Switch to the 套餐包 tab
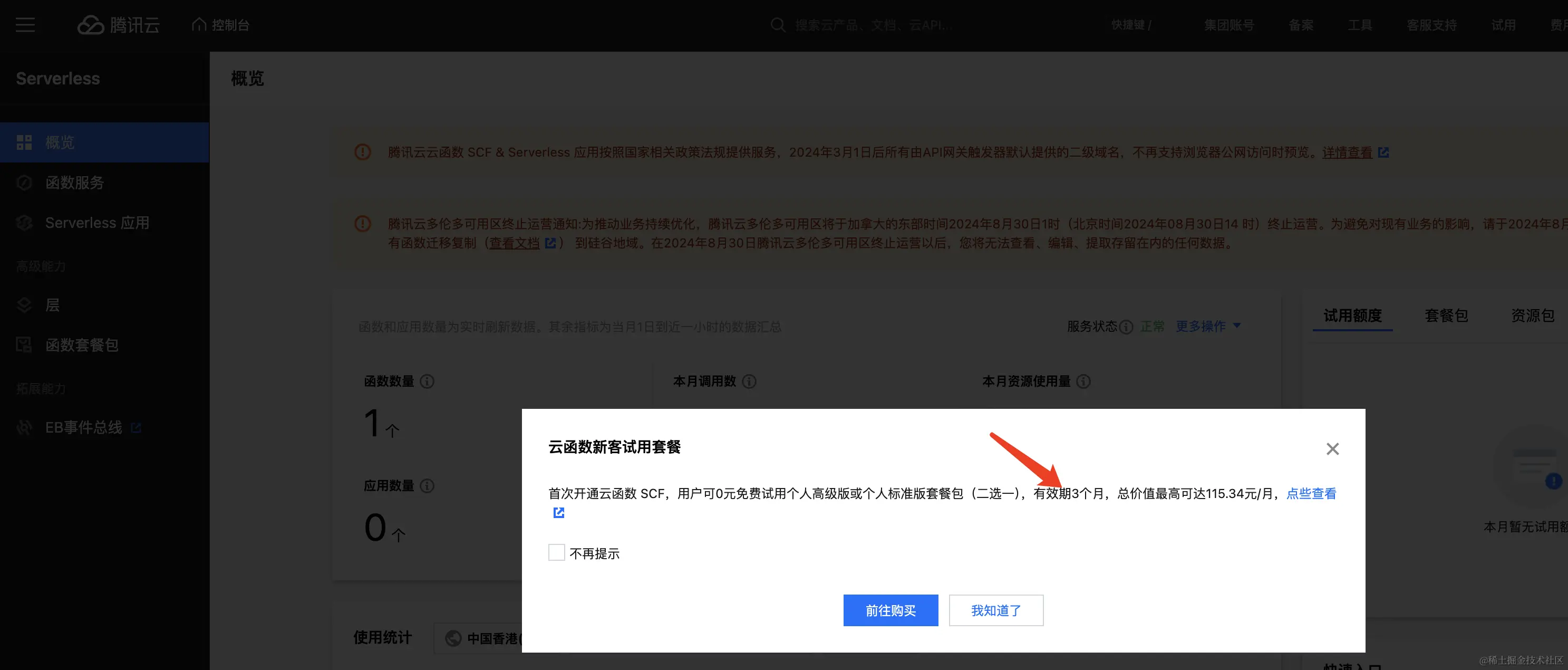 [x=1446, y=315]
